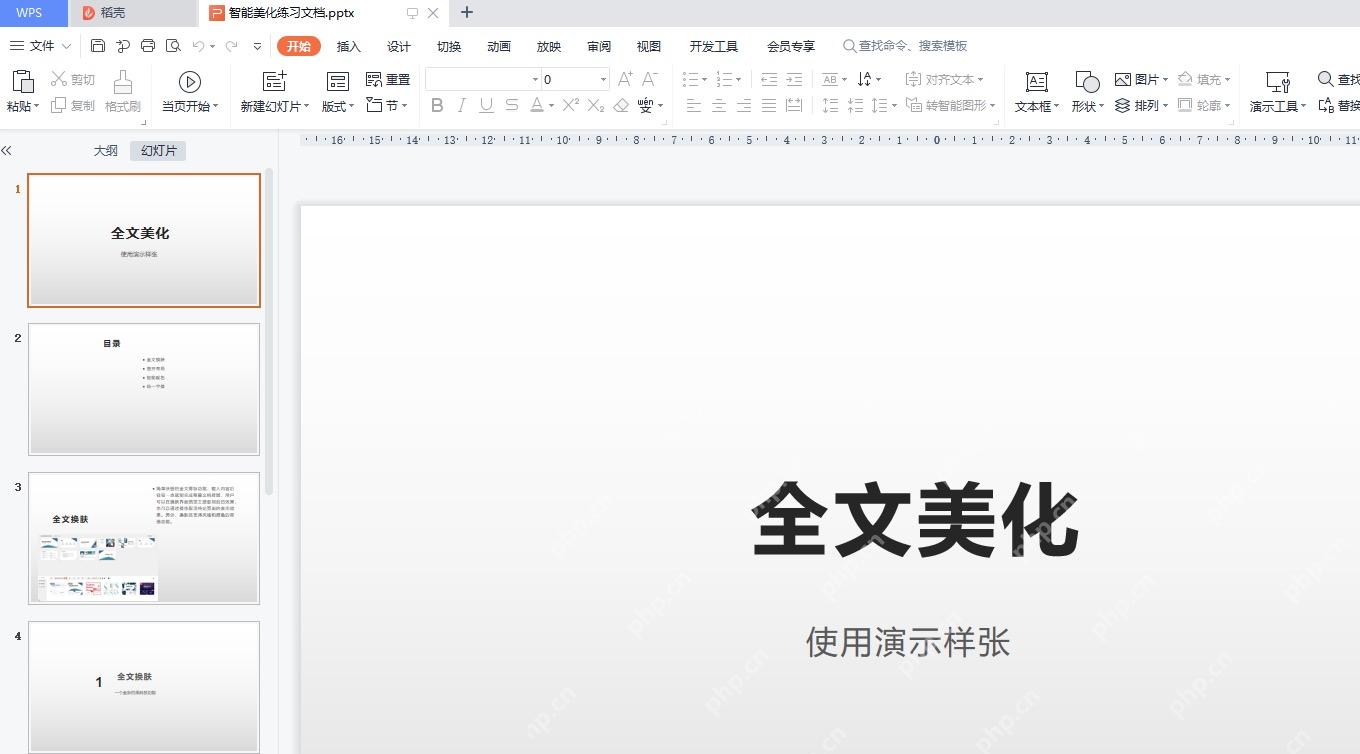Image resolution: width=1360 pixels, height=754 pixels.
Task: Select slide 3 thumbnail 全文换肤
Action: [144, 538]
